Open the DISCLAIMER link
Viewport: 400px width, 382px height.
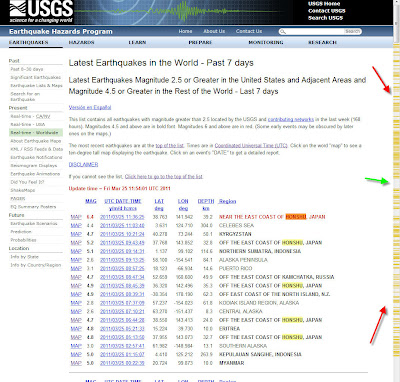(83, 165)
